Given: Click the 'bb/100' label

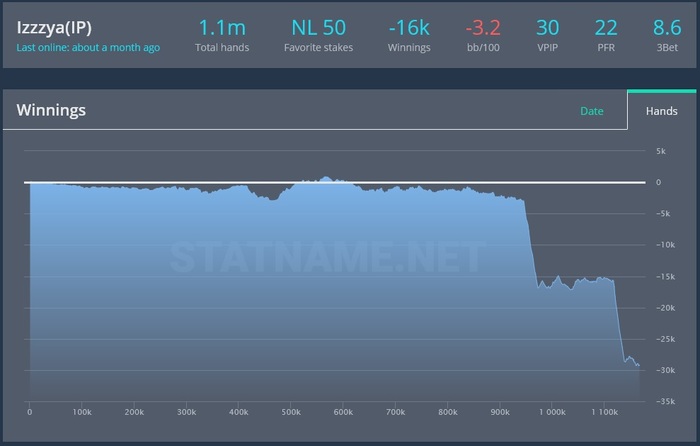Looking at the screenshot, I should (483, 47).
